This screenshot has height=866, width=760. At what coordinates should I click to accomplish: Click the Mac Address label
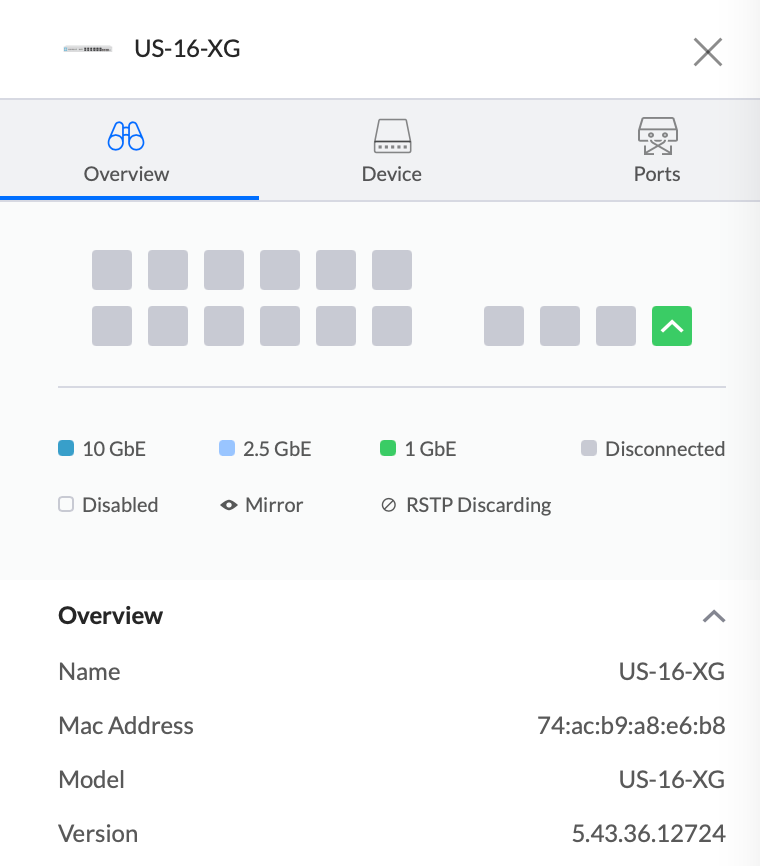(x=126, y=726)
